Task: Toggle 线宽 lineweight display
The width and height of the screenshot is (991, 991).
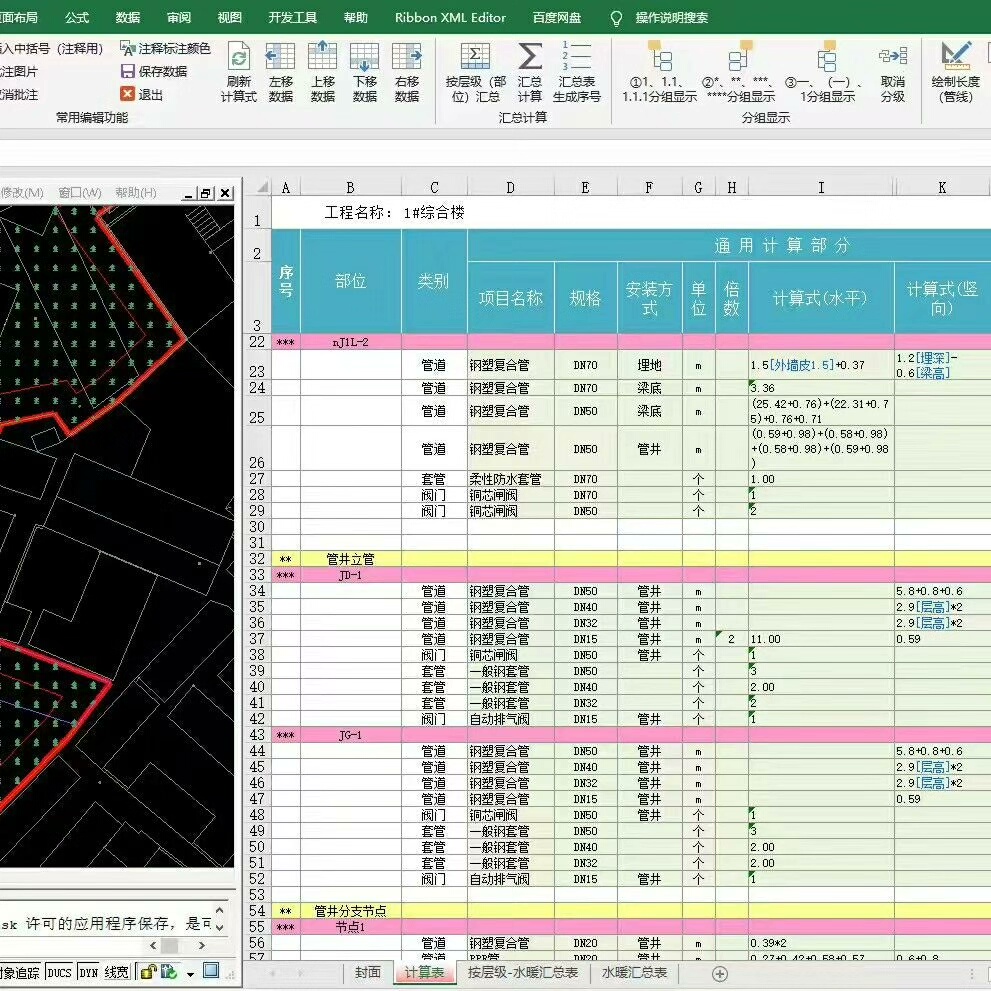Action: tap(117, 971)
